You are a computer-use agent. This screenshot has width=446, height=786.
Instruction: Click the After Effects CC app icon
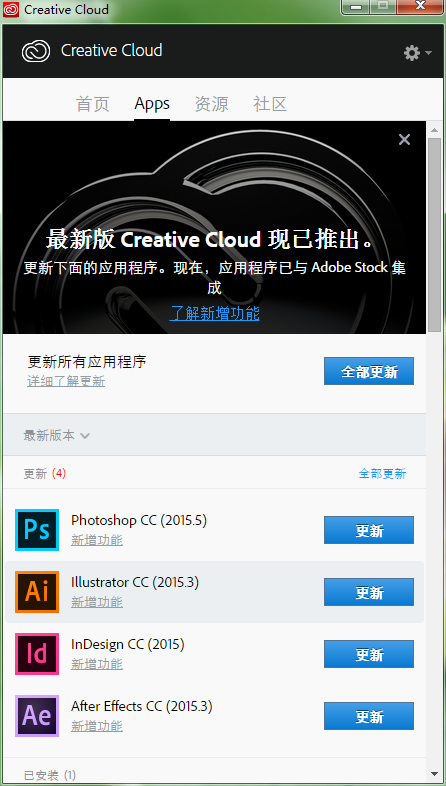tap(37, 716)
